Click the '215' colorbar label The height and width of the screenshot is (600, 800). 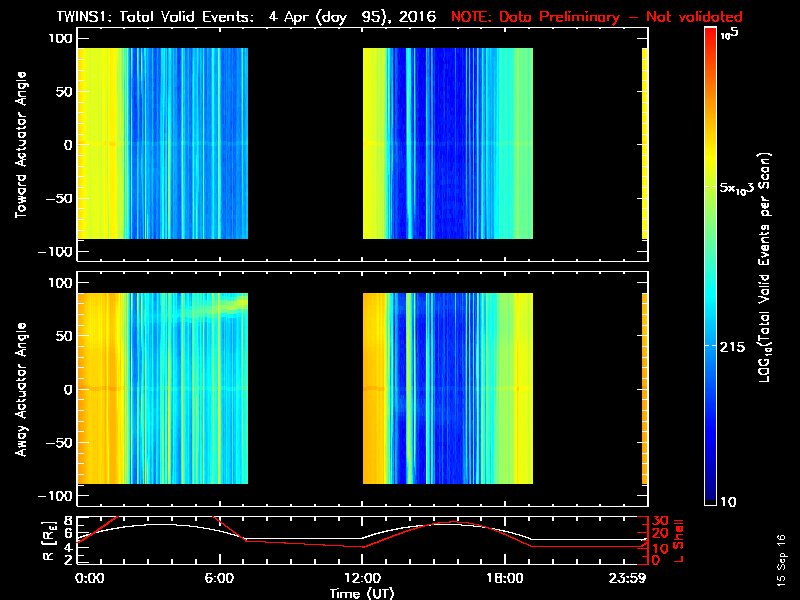click(732, 347)
